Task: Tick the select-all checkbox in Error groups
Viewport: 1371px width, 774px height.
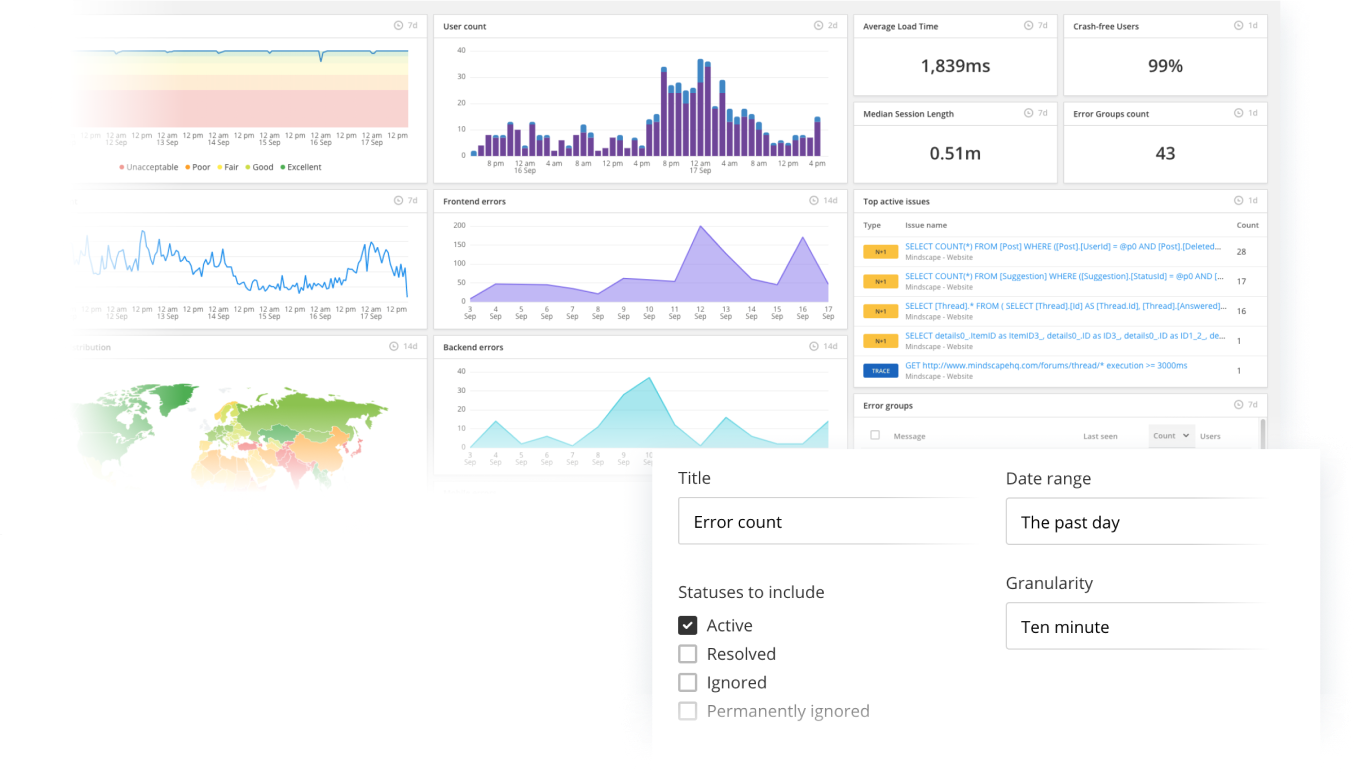Action: (875, 436)
